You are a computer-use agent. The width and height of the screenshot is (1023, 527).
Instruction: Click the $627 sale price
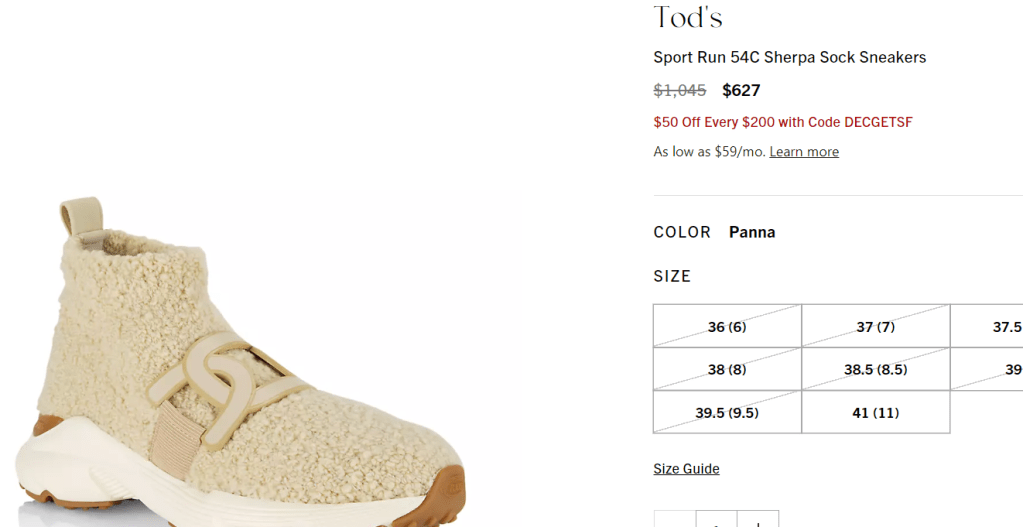741,90
